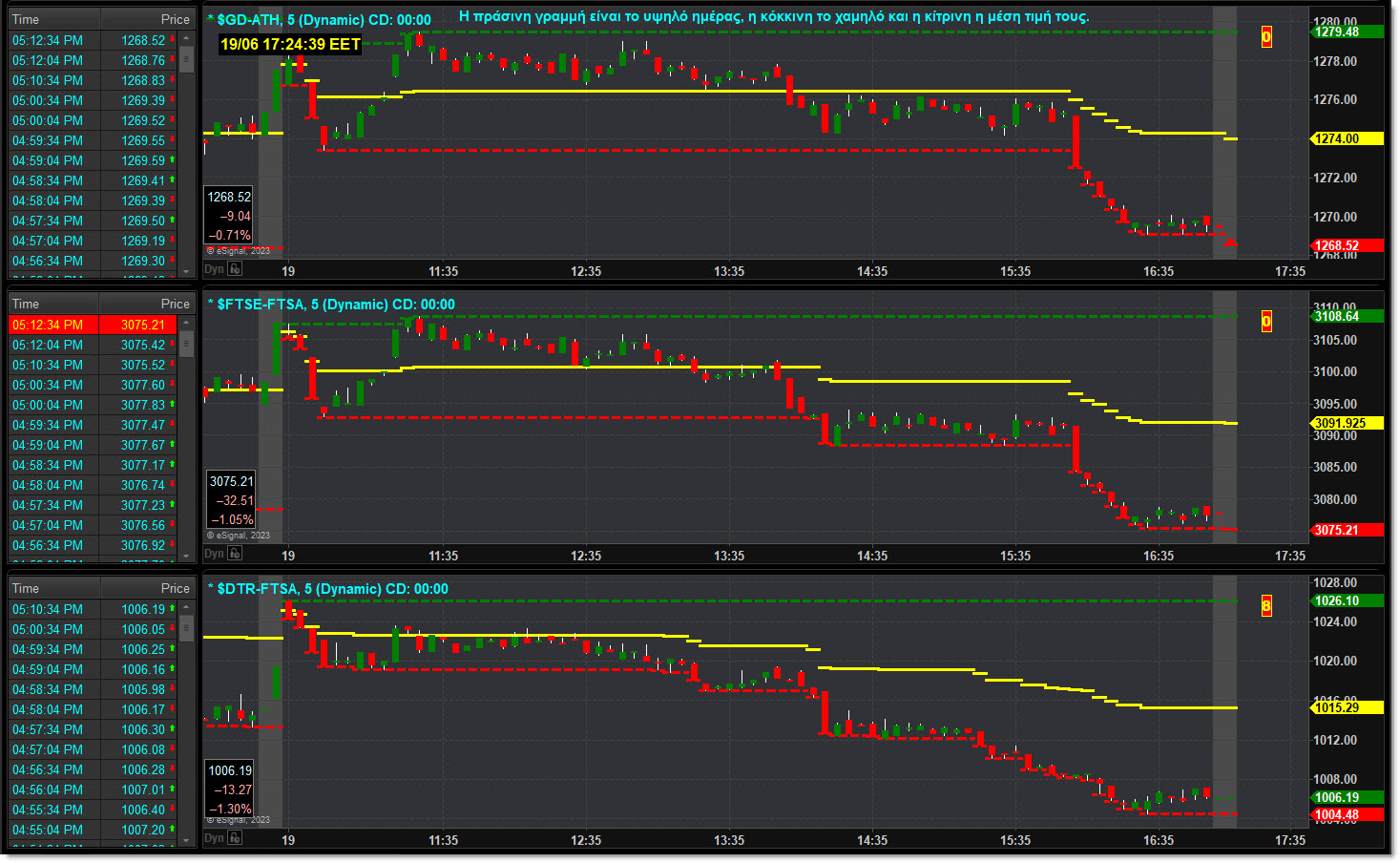Click scroll-down arrow in $GD-ATH time and sales list

point(186,271)
